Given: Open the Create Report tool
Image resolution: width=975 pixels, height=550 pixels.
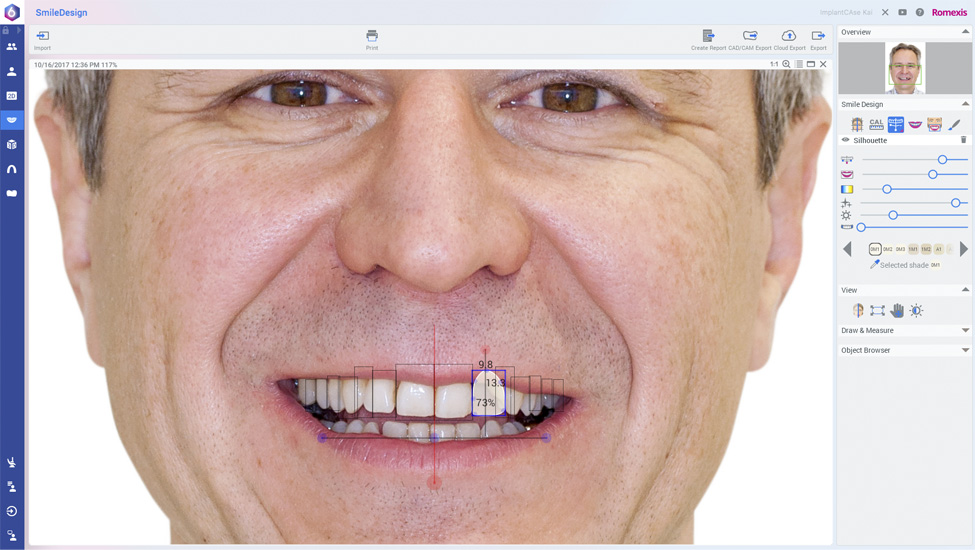Looking at the screenshot, I should tap(708, 35).
